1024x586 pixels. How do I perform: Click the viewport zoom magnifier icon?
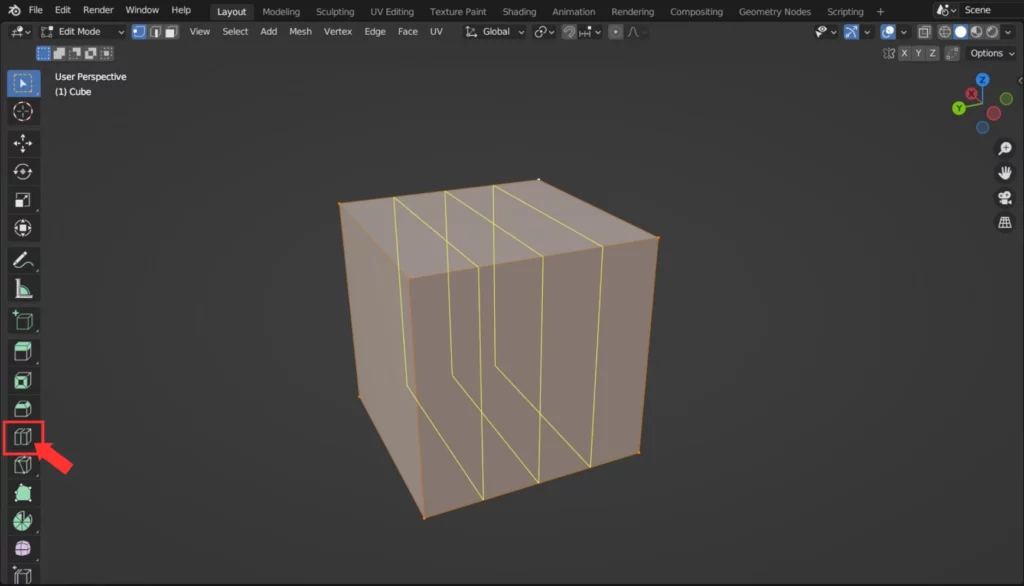click(x=1005, y=149)
